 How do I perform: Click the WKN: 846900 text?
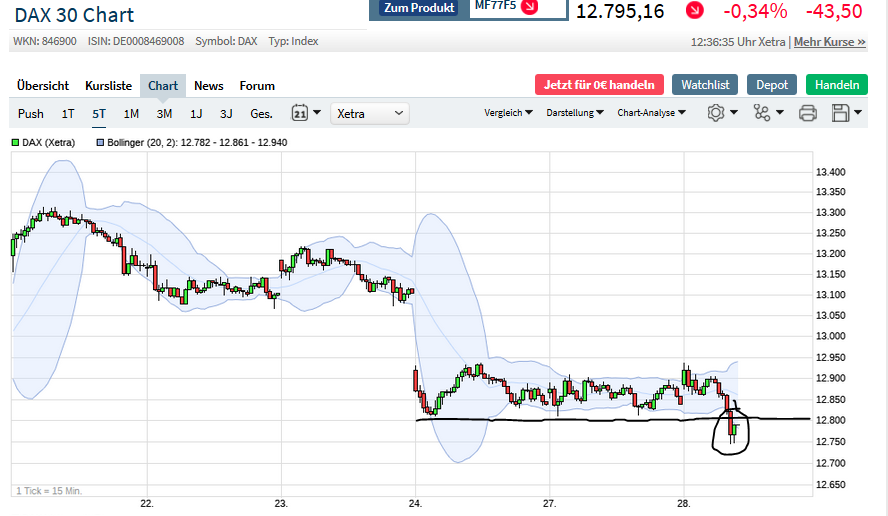click(45, 41)
